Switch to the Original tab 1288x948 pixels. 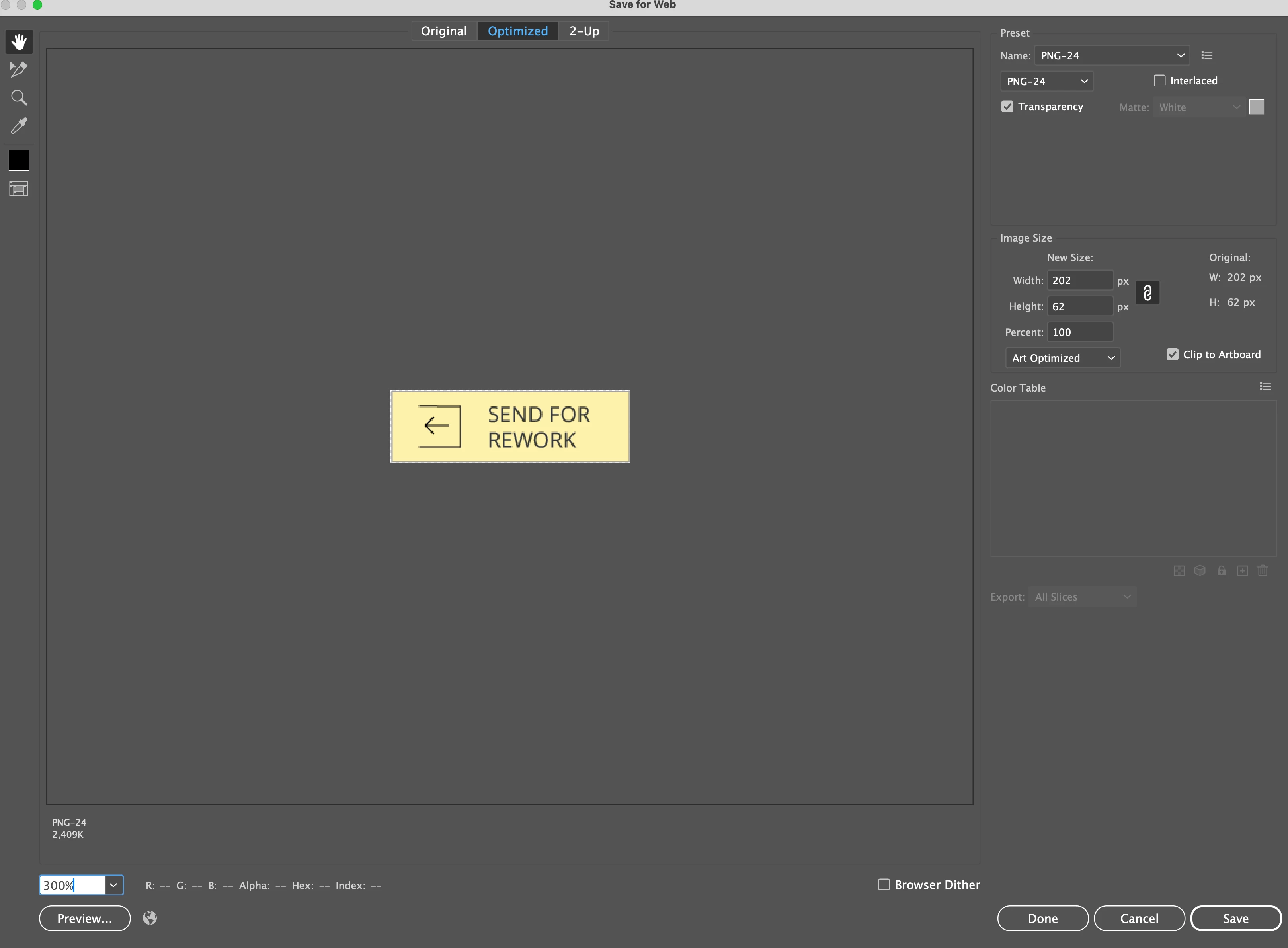[444, 31]
